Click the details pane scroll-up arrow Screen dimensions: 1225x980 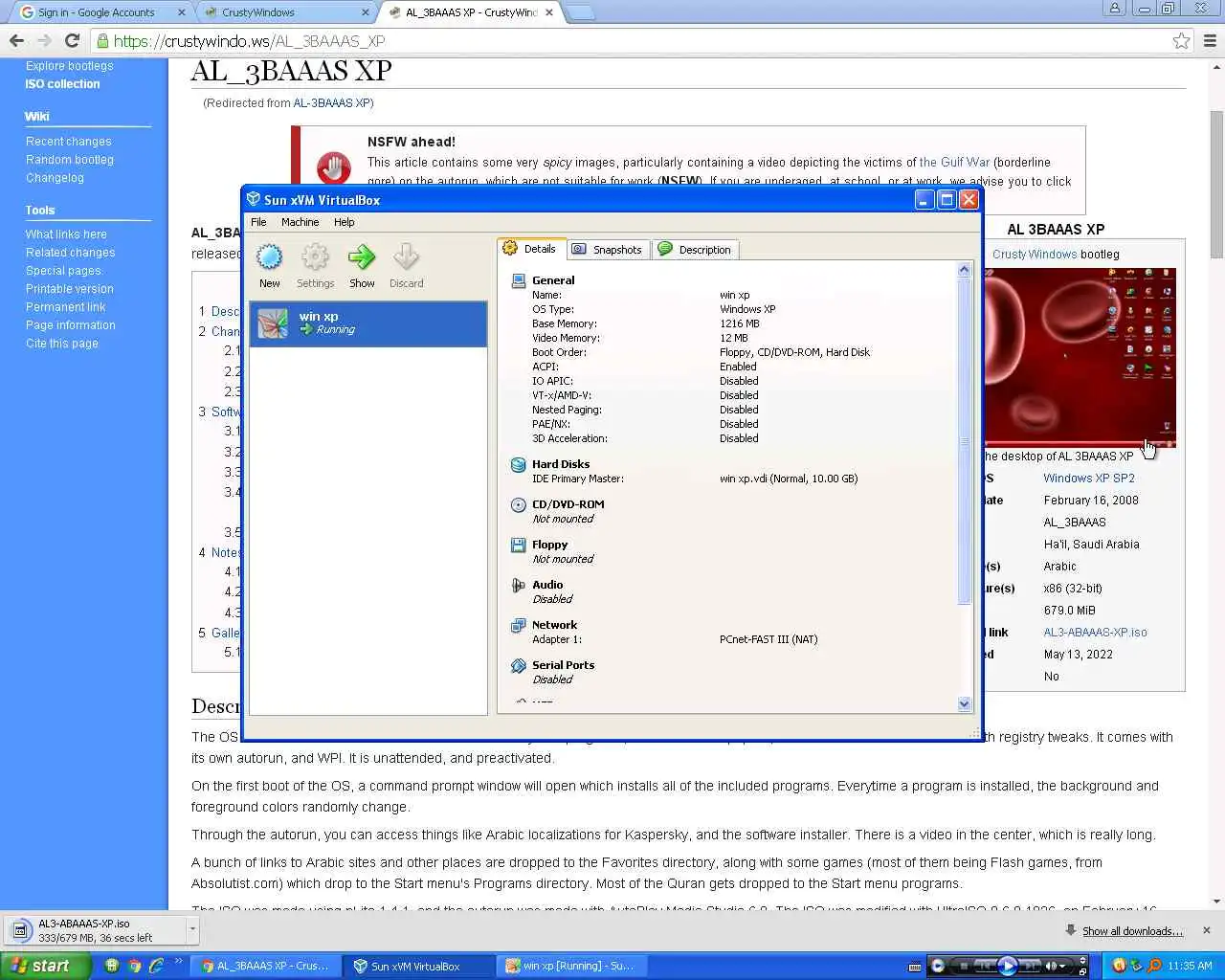[964, 270]
